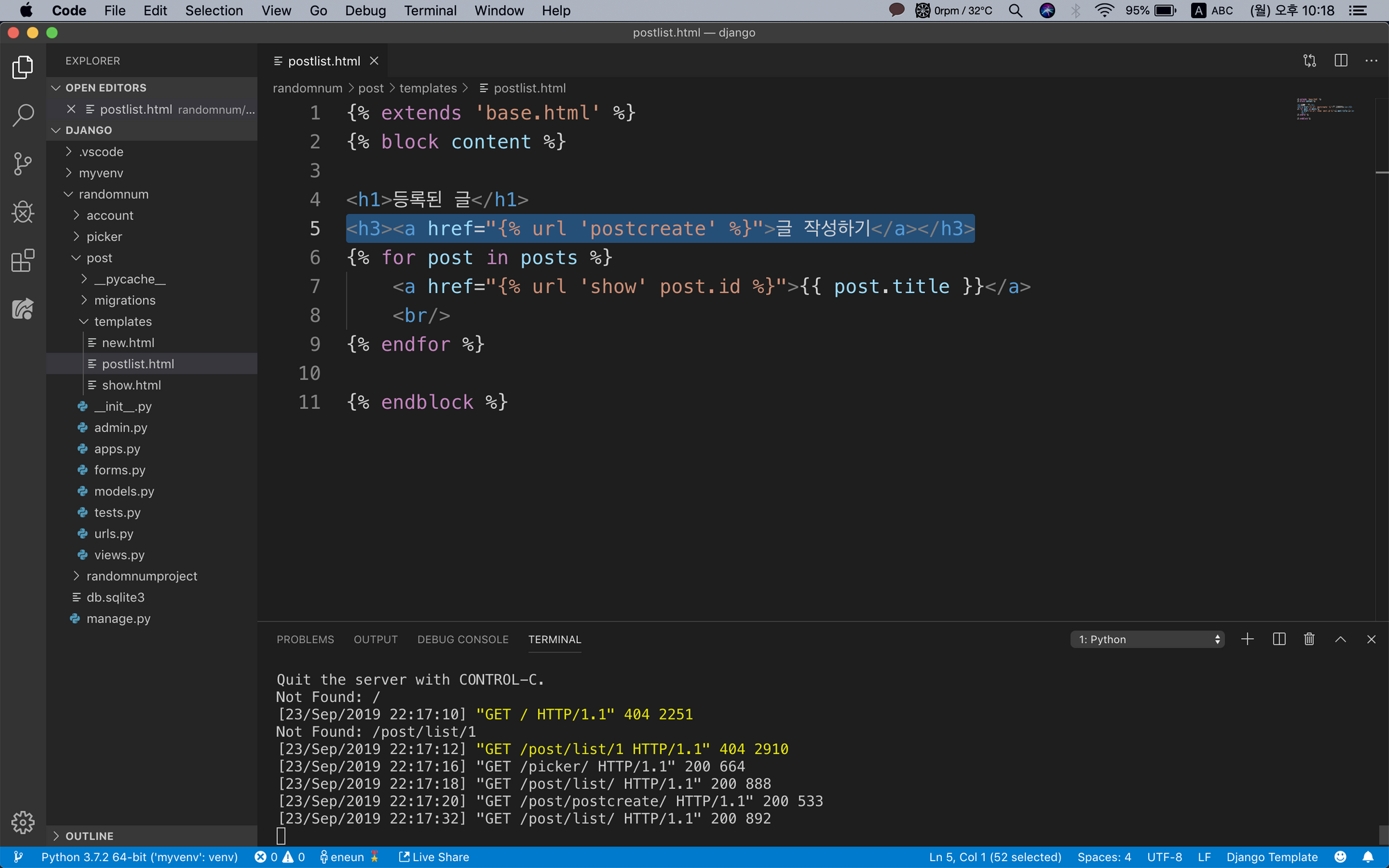Toggle maximized panel size with chevron

(1340, 640)
